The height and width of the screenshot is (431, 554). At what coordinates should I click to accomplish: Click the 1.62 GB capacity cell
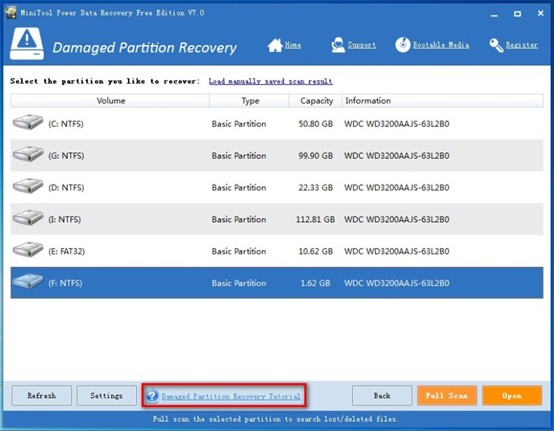point(315,283)
